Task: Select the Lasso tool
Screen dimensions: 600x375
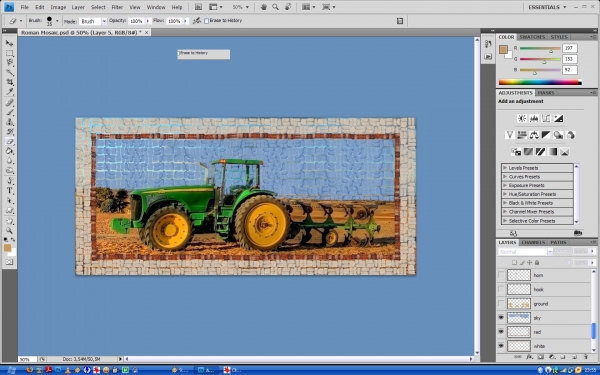Action: pos(10,62)
